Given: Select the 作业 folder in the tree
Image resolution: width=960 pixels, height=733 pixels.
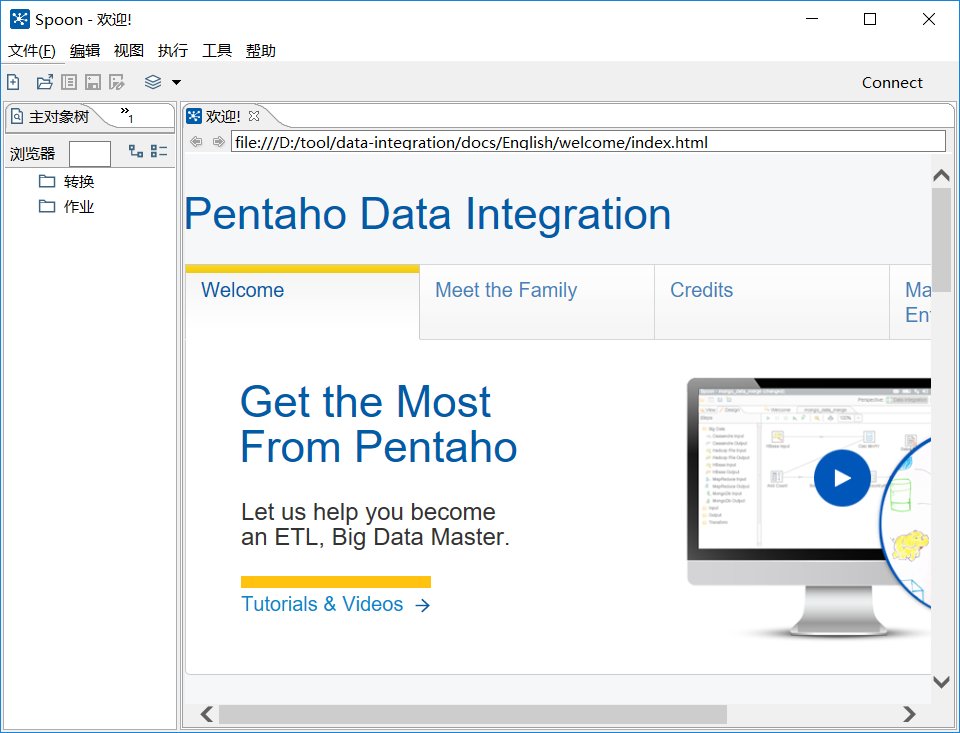Looking at the screenshot, I should [x=66, y=206].
